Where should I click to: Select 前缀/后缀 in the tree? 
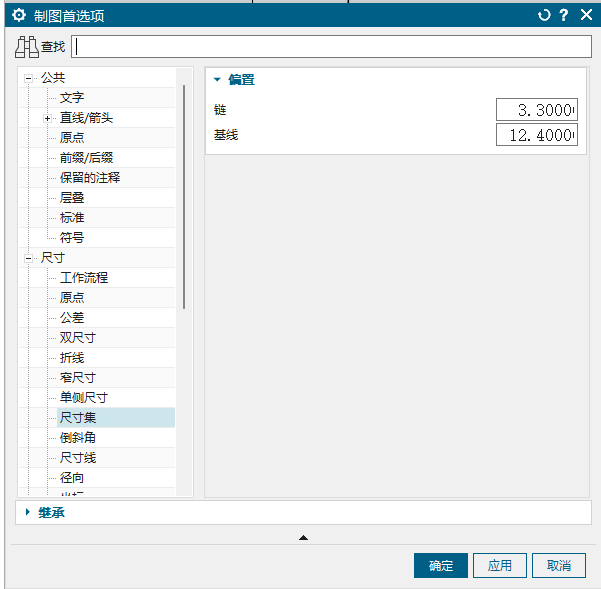click(86, 158)
